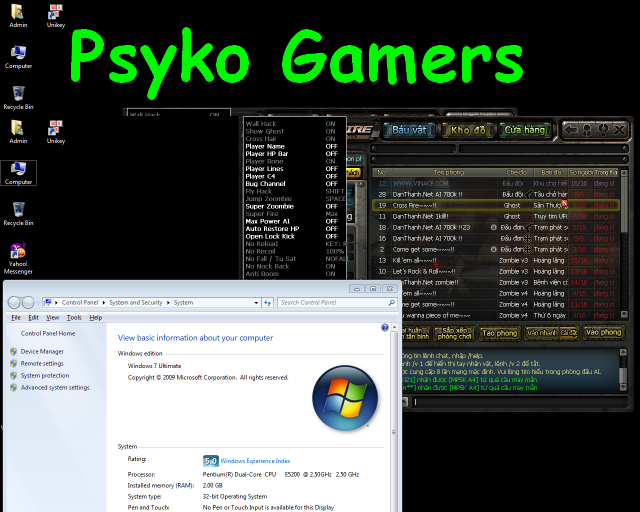Select DanThanh.Net 1kill room 11
Screen dimensions: 640x512
click(x=496, y=216)
